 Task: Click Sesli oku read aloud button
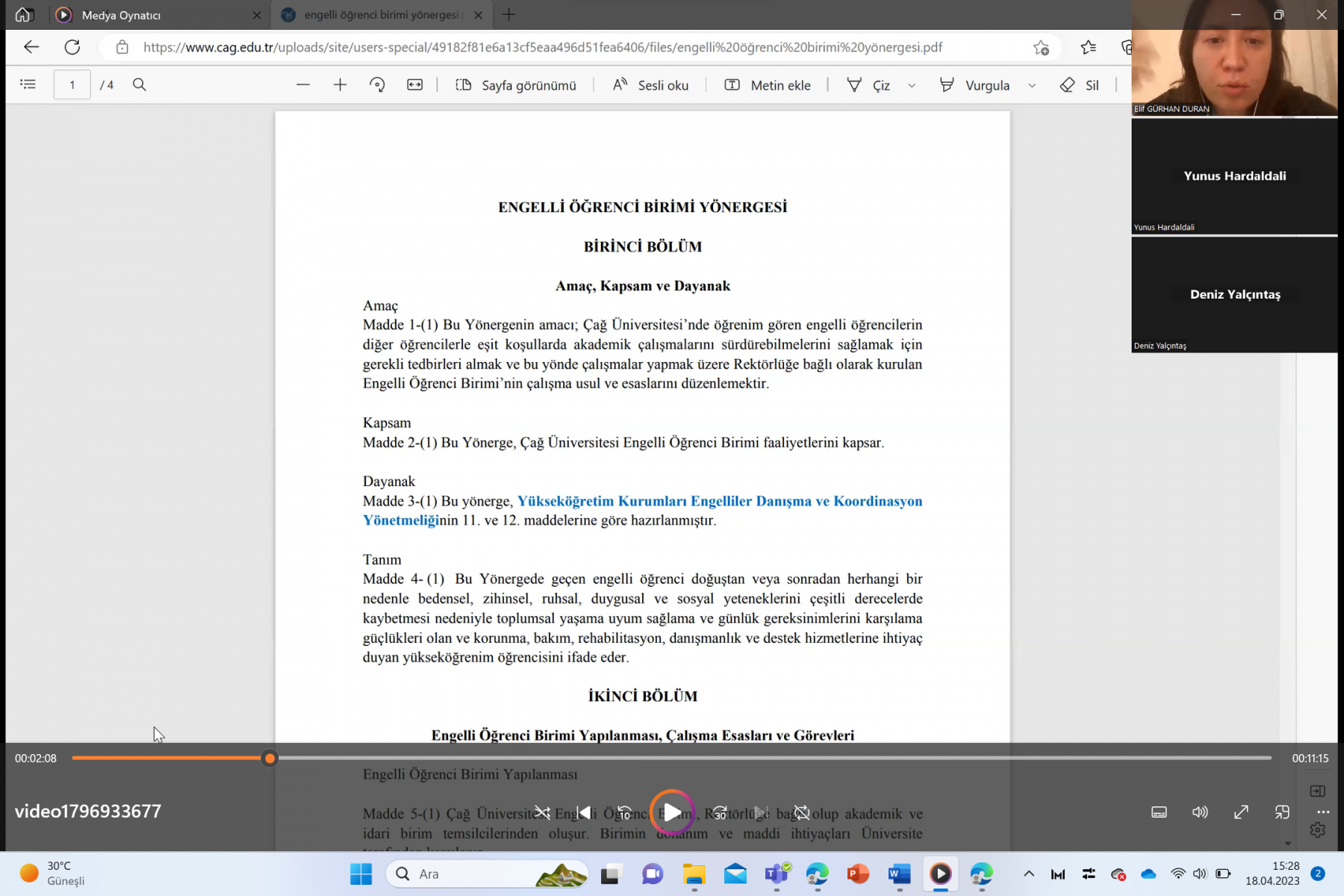[x=651, y=85]
